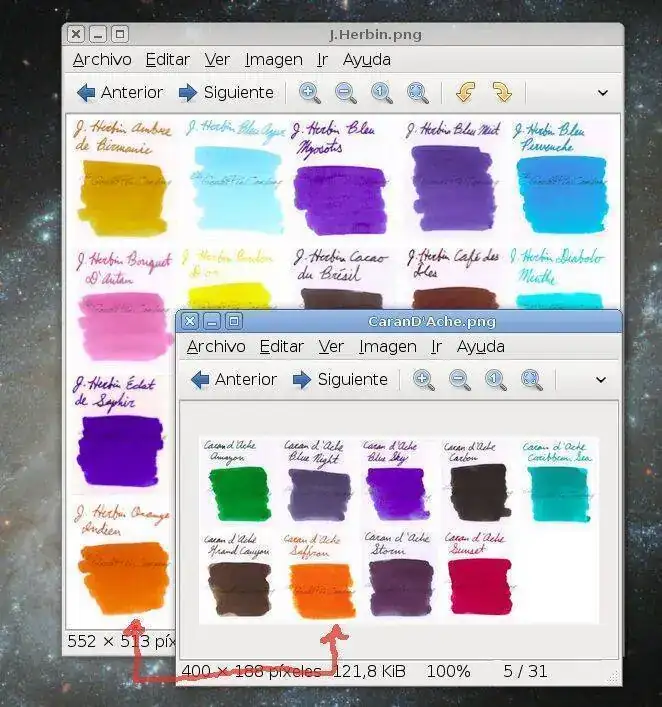This screenshot has height=707, width=662.
Task: Fit CaranD'Ache image to window
Action: 532,380
